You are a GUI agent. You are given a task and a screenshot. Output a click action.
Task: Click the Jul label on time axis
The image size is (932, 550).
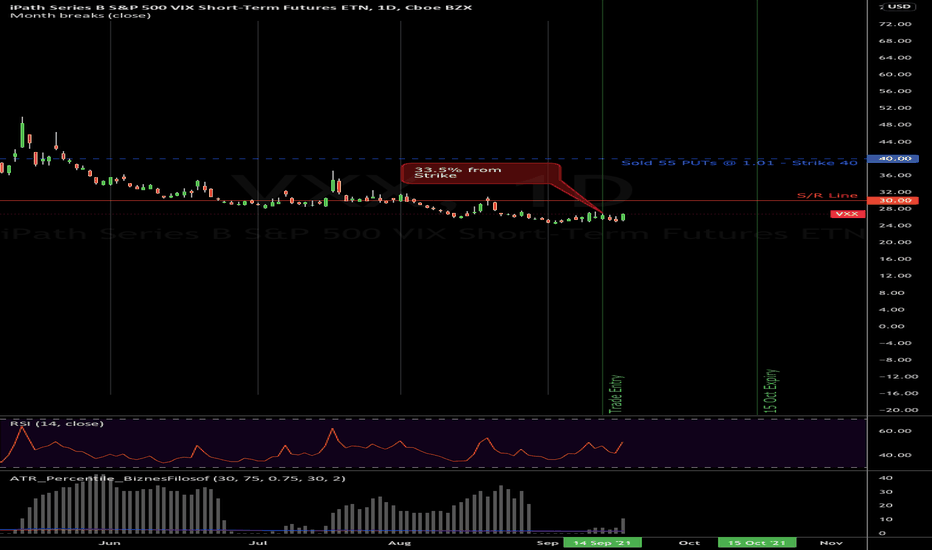coord(257,543)
